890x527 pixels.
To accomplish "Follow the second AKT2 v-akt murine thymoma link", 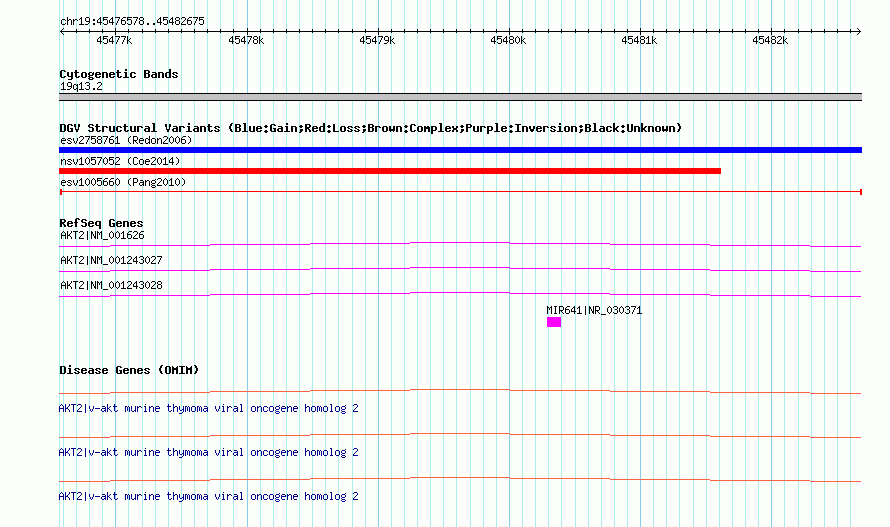I will coord(208,453).
